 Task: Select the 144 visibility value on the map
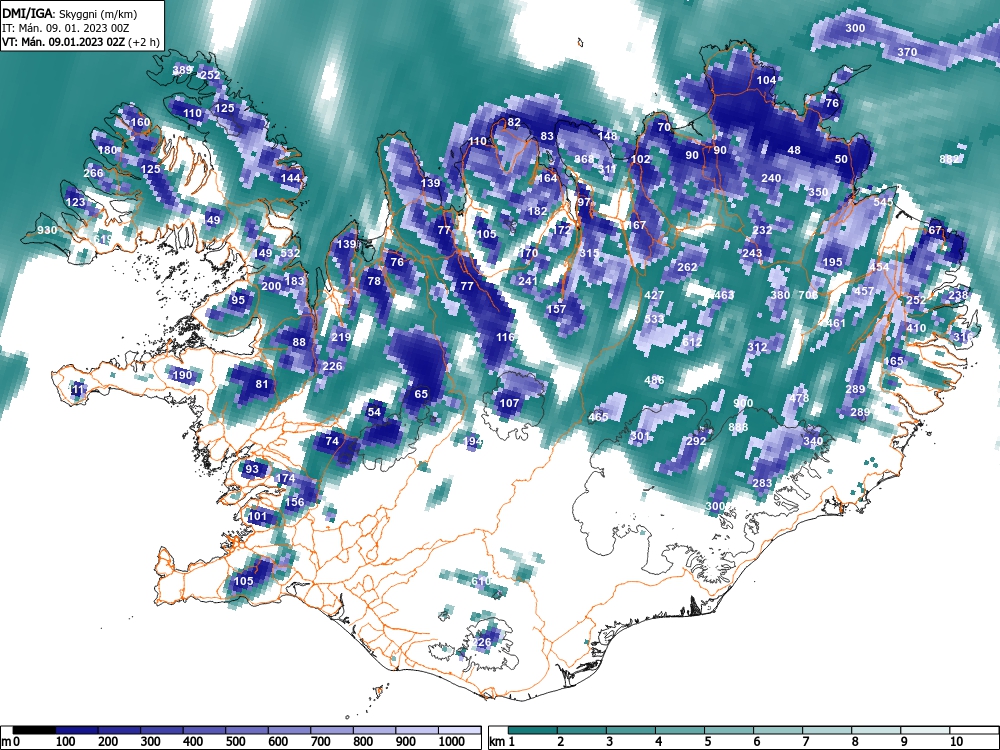[x=290, y=179]
